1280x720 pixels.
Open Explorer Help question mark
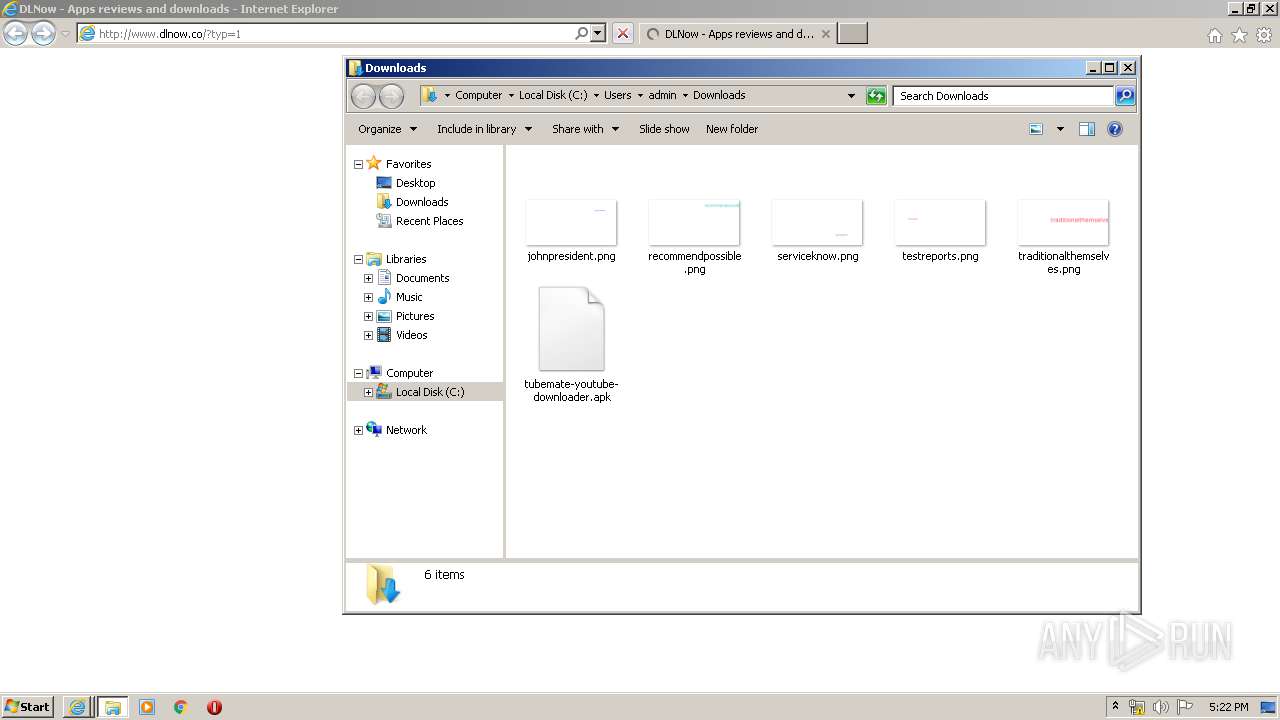[x=1115, y=129]
